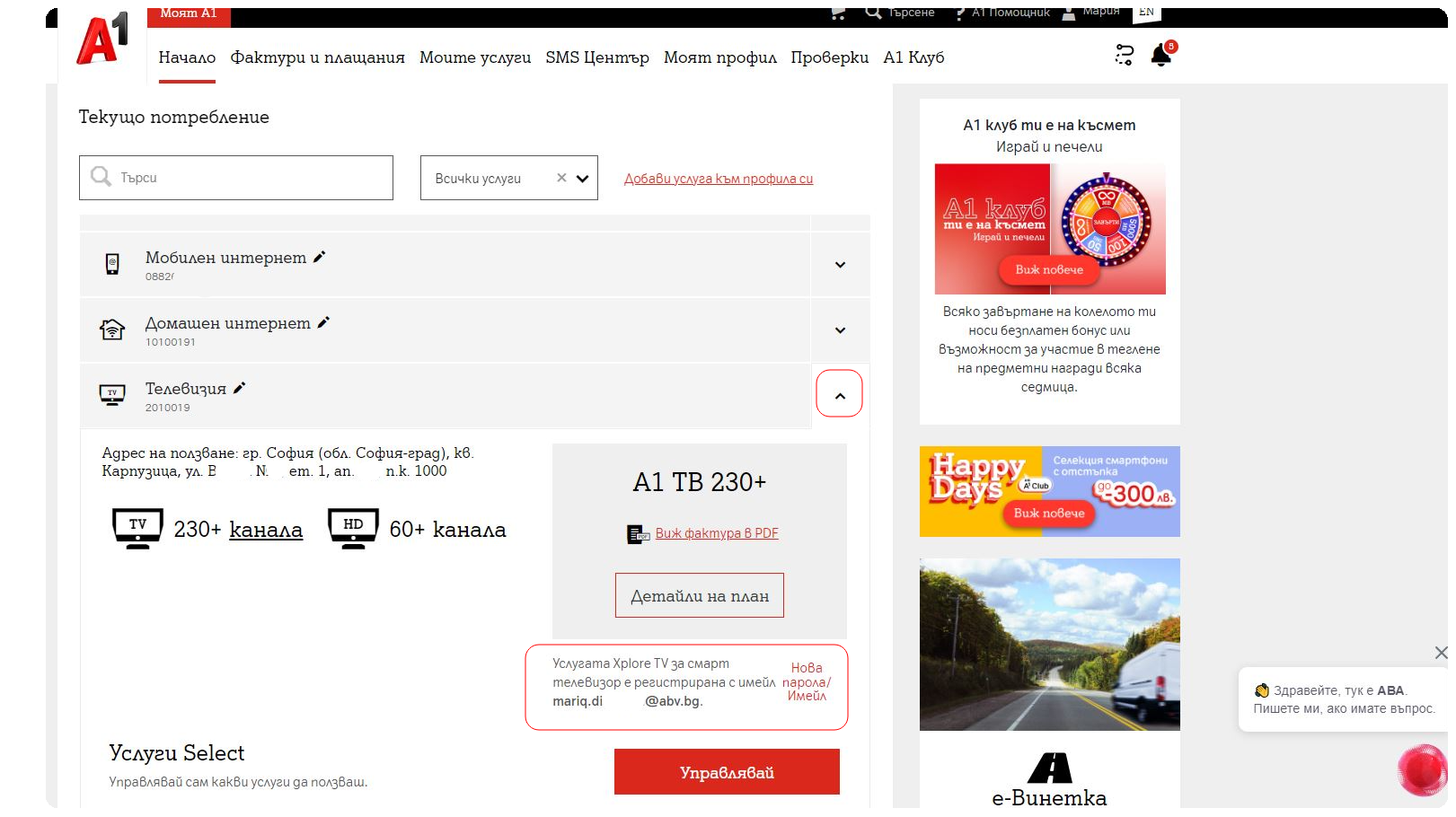Click the A1 logo
1456x817 pixels.
pyautogui.click(x=102, y=39)
